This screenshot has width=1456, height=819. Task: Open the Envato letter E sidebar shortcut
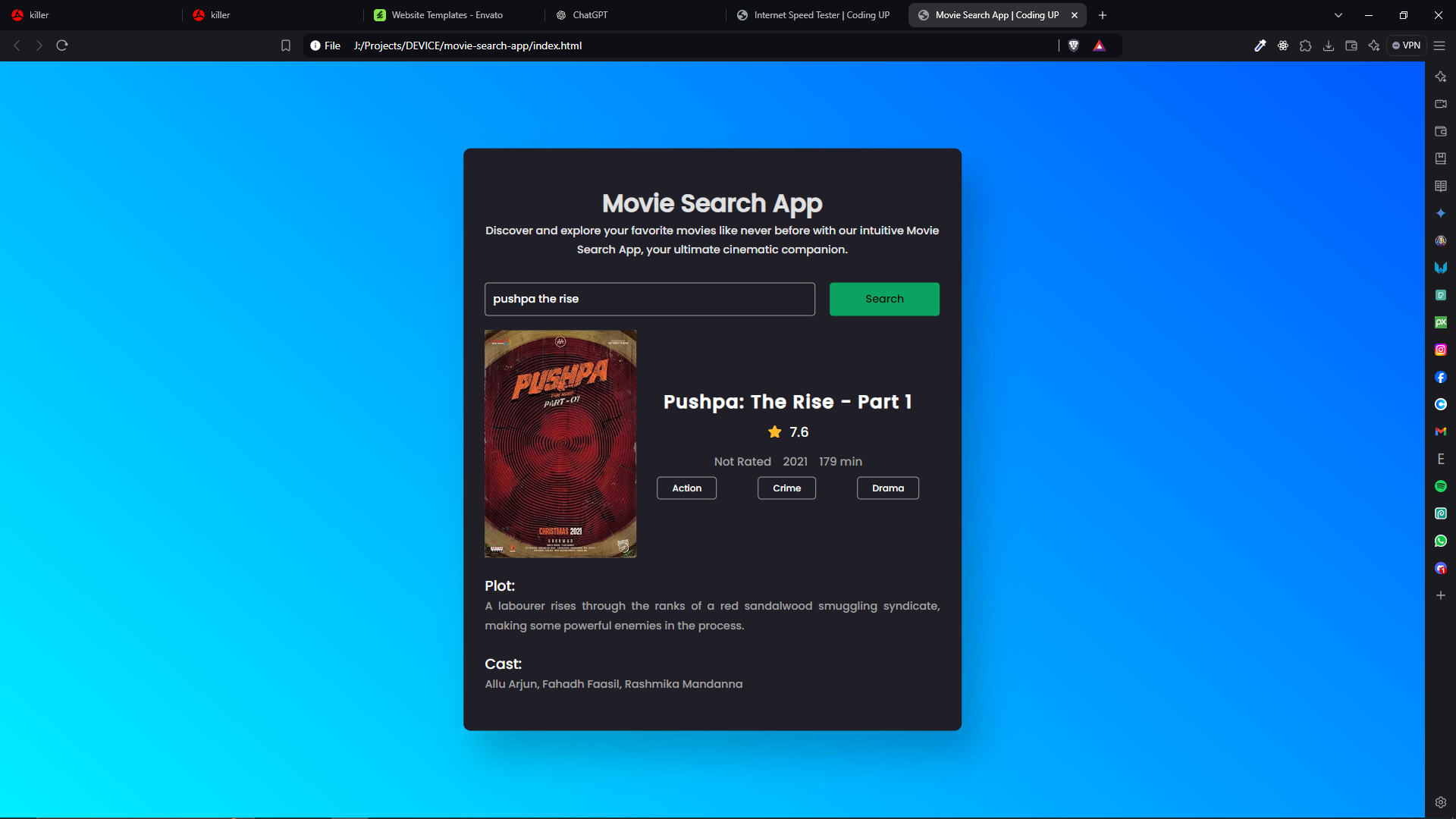tap(1441, 459)
